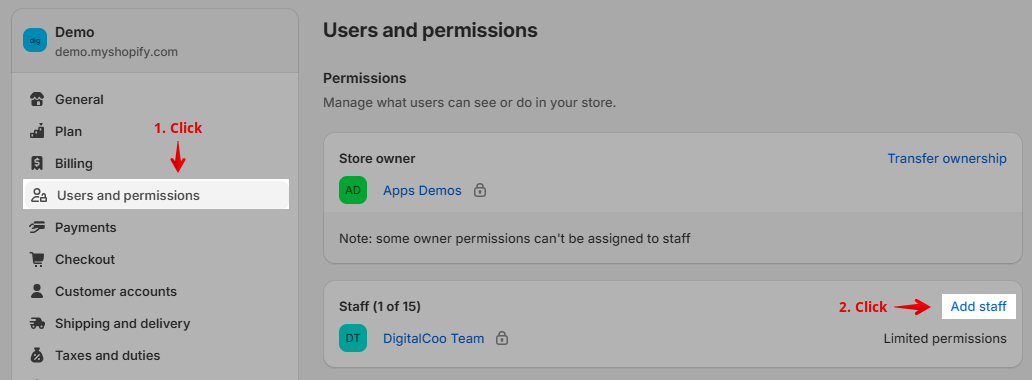Select the DT teal avatar
The height and width of the screenshot is (380, 1032).
[x=353, y=338]
